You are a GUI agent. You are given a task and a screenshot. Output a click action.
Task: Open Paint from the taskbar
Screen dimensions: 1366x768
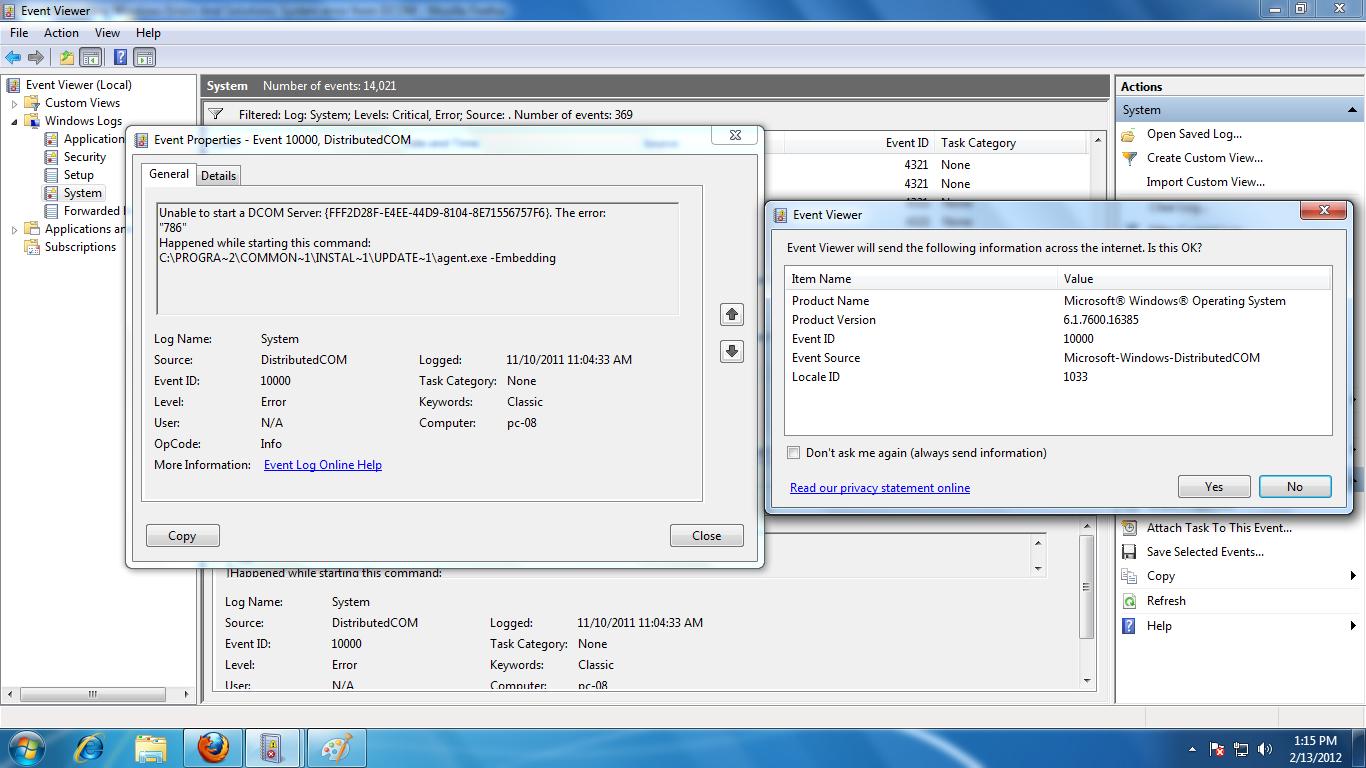[335, 747]
